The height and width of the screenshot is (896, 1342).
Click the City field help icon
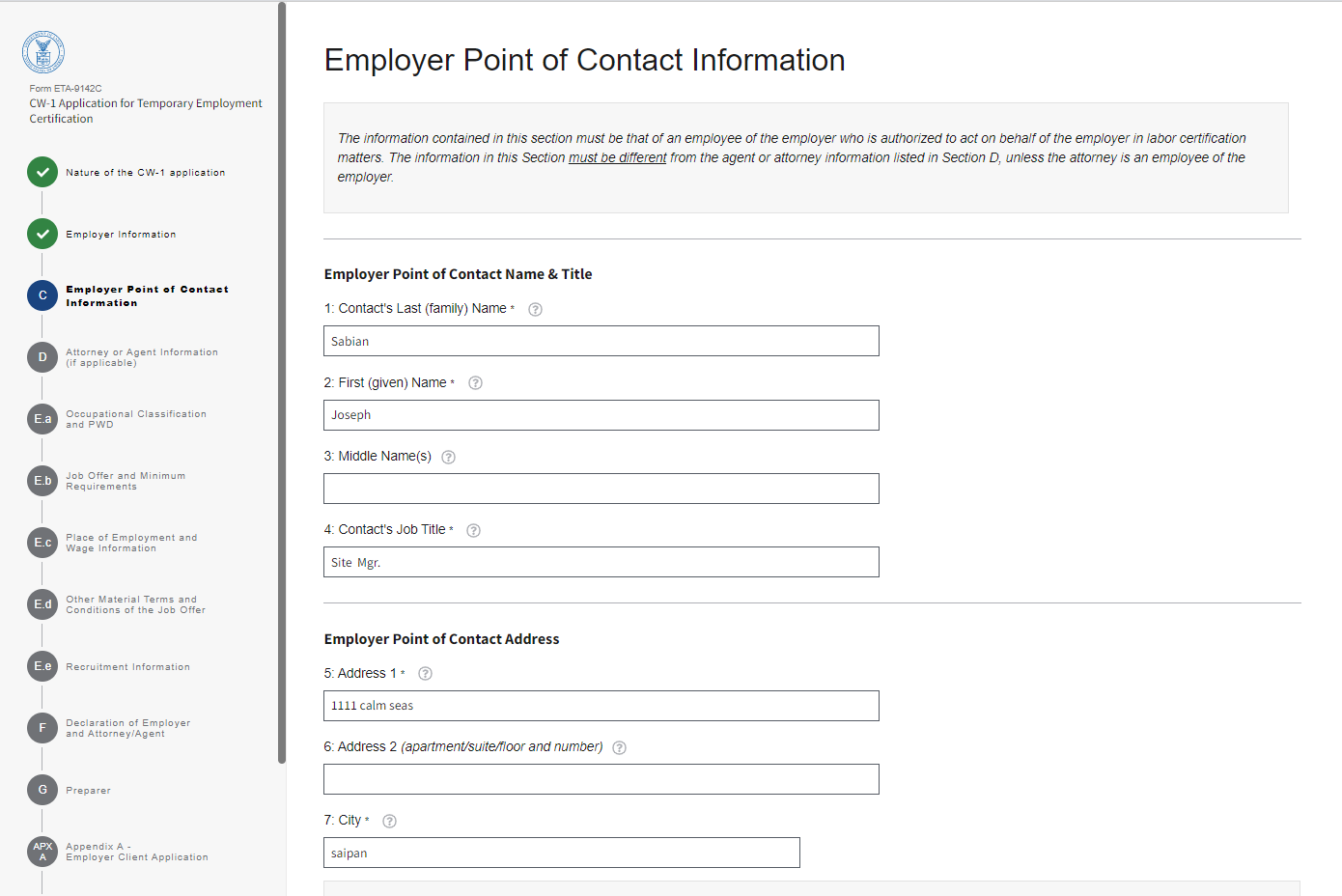click(389, 822)
